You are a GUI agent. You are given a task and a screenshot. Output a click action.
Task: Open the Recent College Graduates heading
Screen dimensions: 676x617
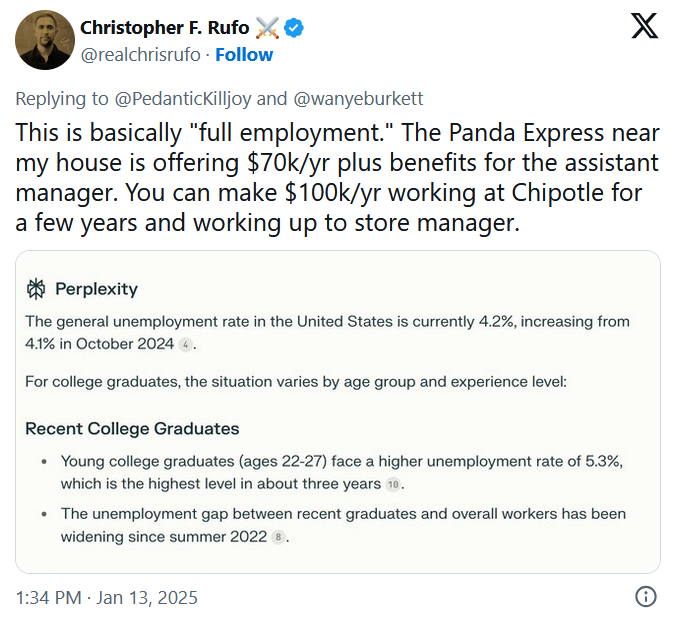tap(132, 429)
